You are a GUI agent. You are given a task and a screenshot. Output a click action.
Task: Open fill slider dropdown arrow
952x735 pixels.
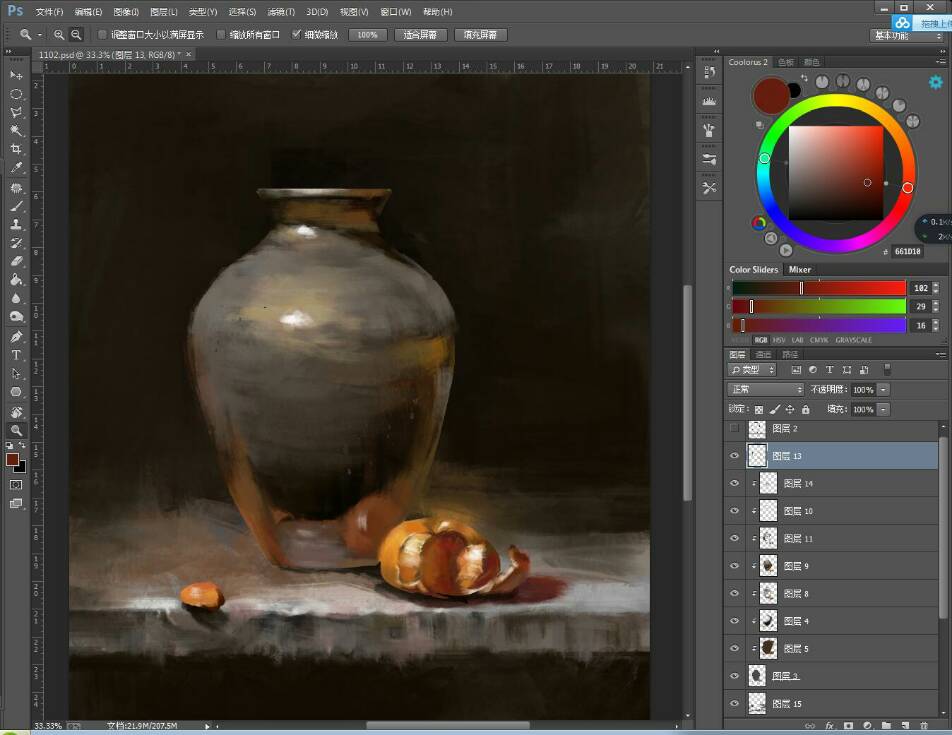click(883, 410)
